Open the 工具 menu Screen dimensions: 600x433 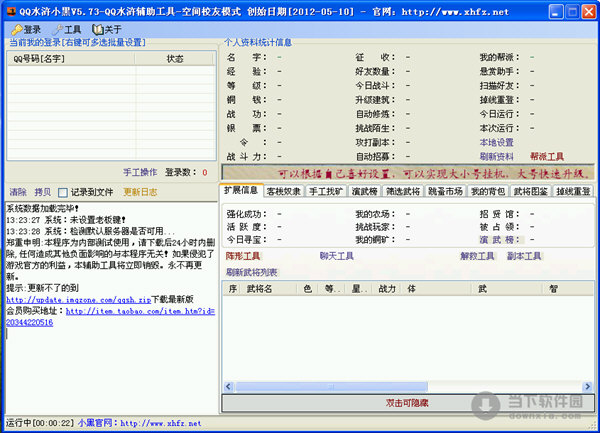68,29
